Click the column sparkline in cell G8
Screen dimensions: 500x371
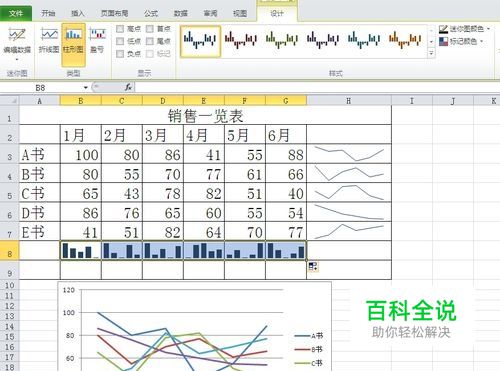click(x=286, y=250)
